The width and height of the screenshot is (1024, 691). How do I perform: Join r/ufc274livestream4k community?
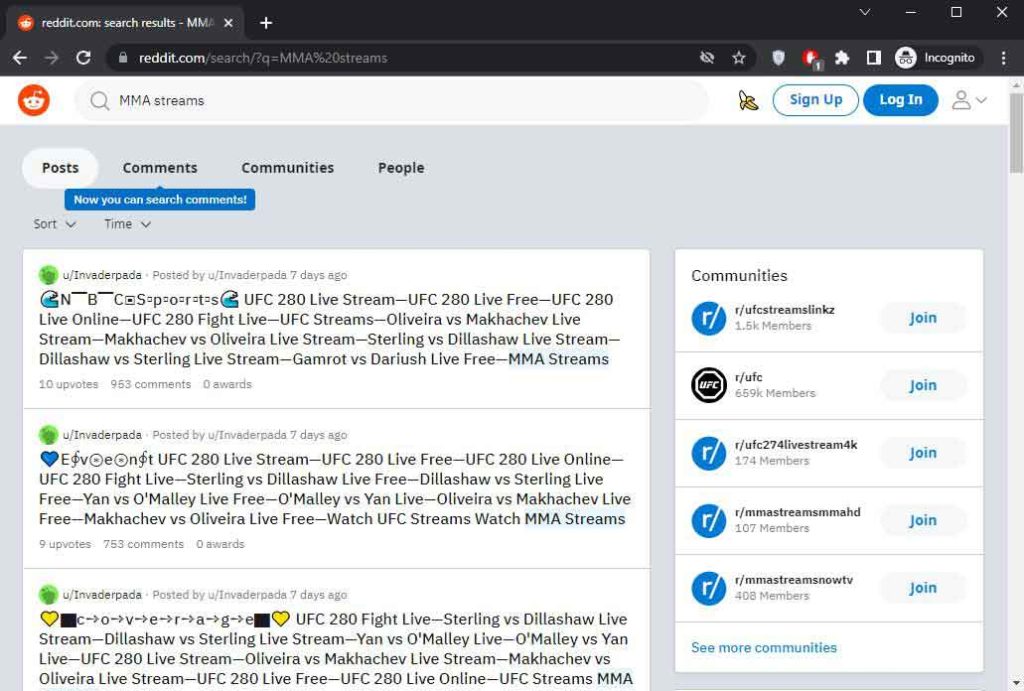point(923,453)
